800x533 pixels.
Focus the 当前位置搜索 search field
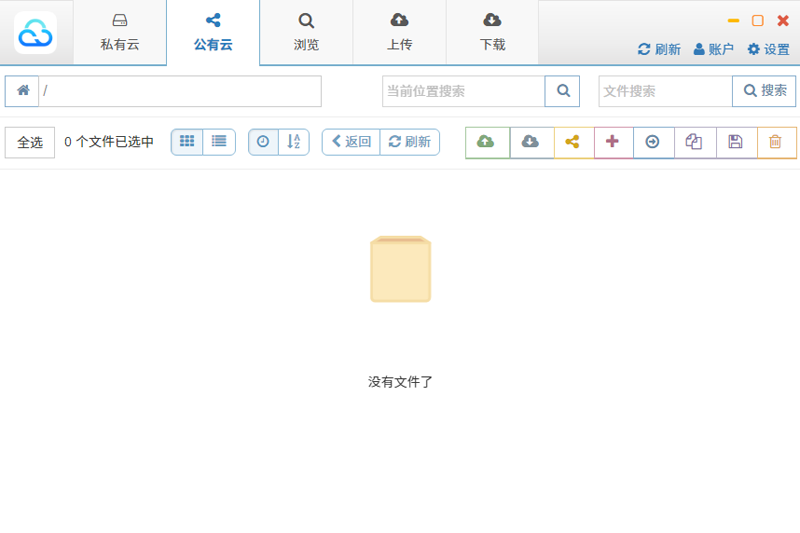(x=463, y=91)
